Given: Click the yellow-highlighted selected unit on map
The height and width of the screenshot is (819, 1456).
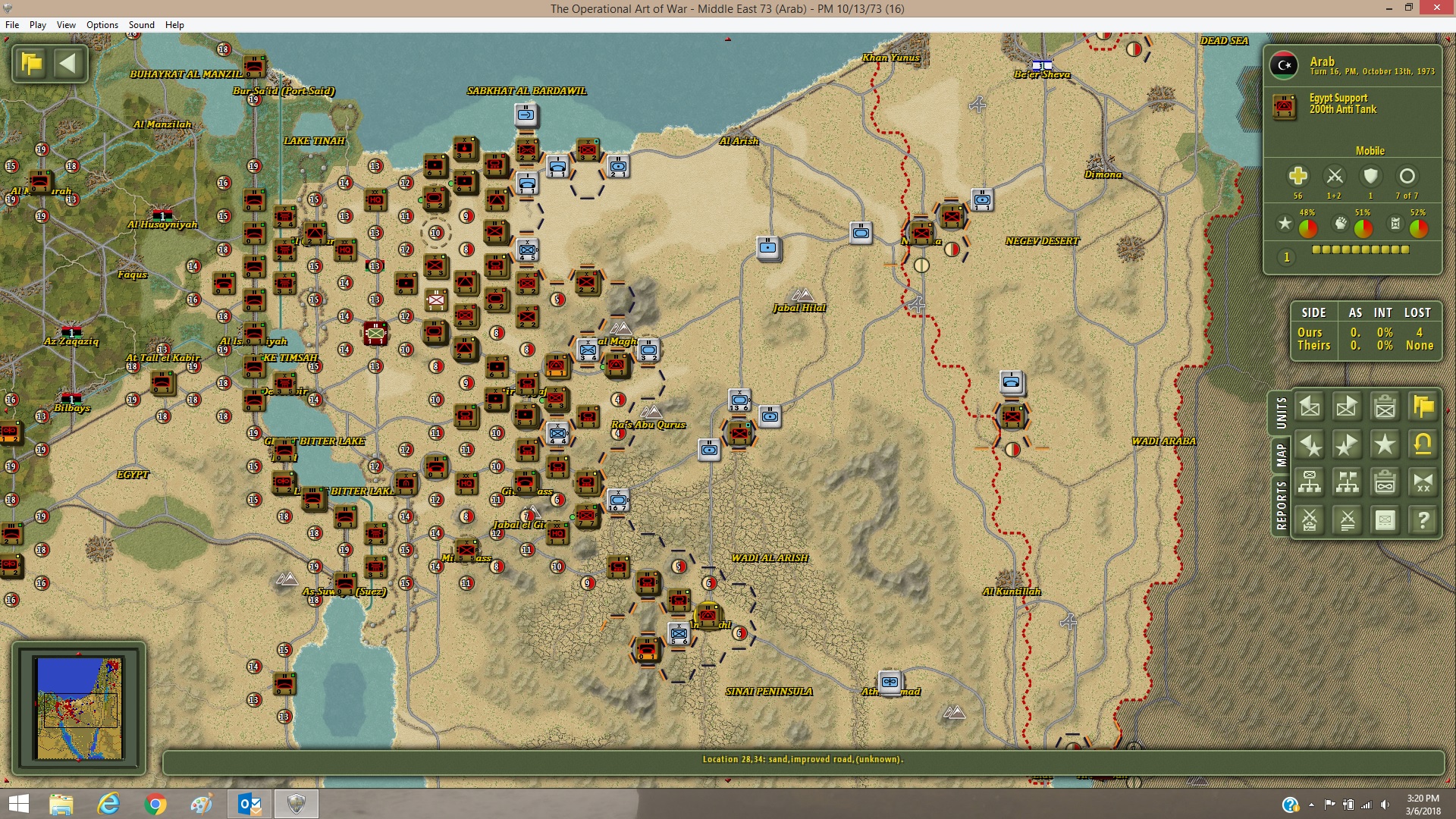Looking at the screenshot, I should [x=708, y=615].
